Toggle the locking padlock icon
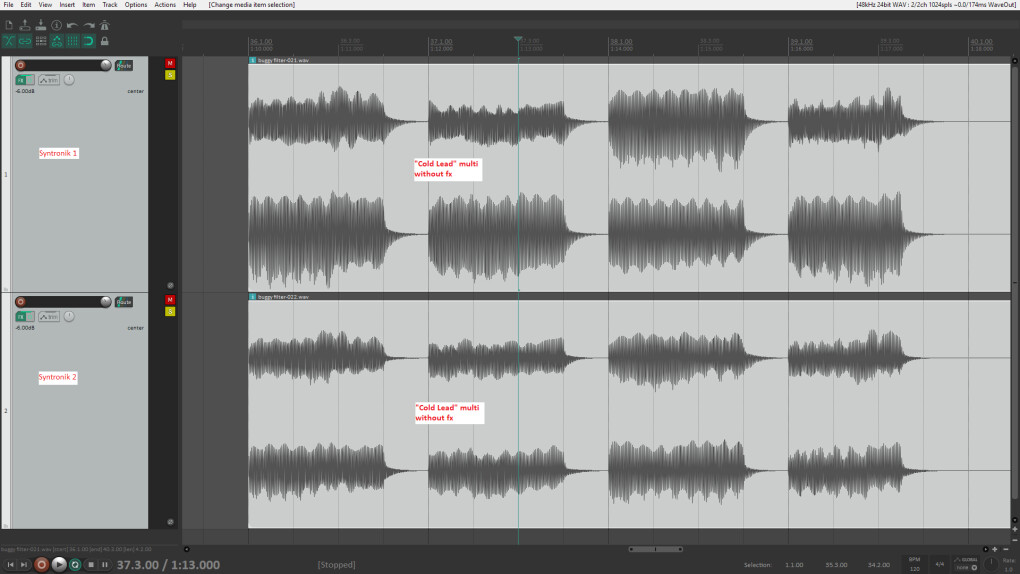The image size is (1020, 574). click(104, 41)
